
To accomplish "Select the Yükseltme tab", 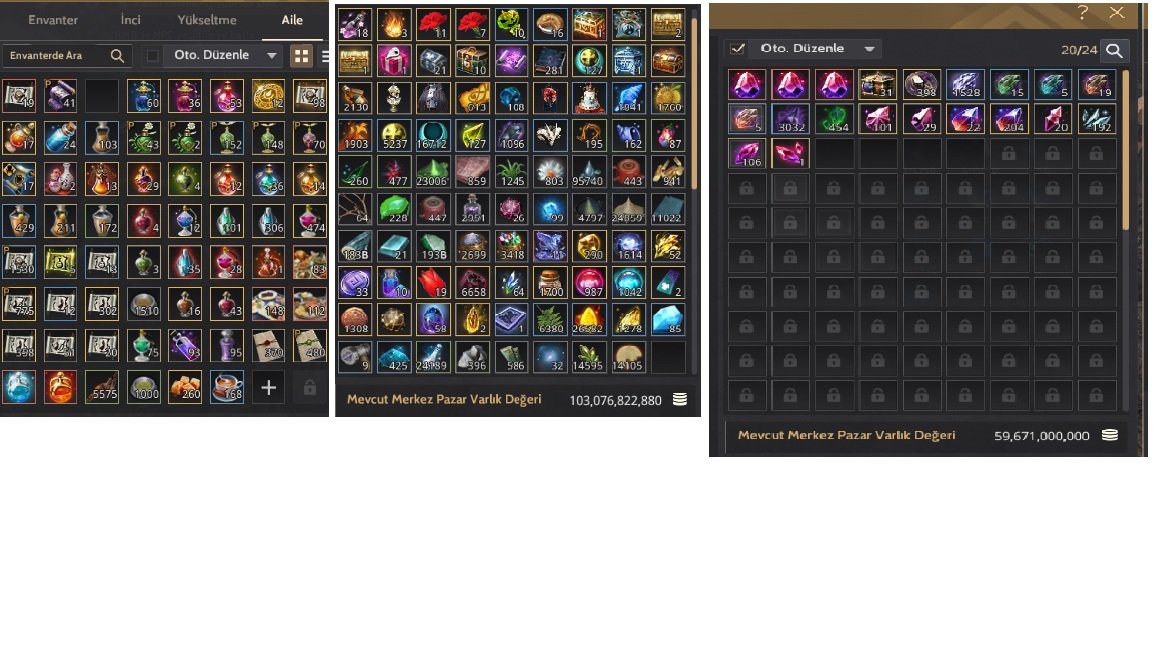I will click(207, 20).
